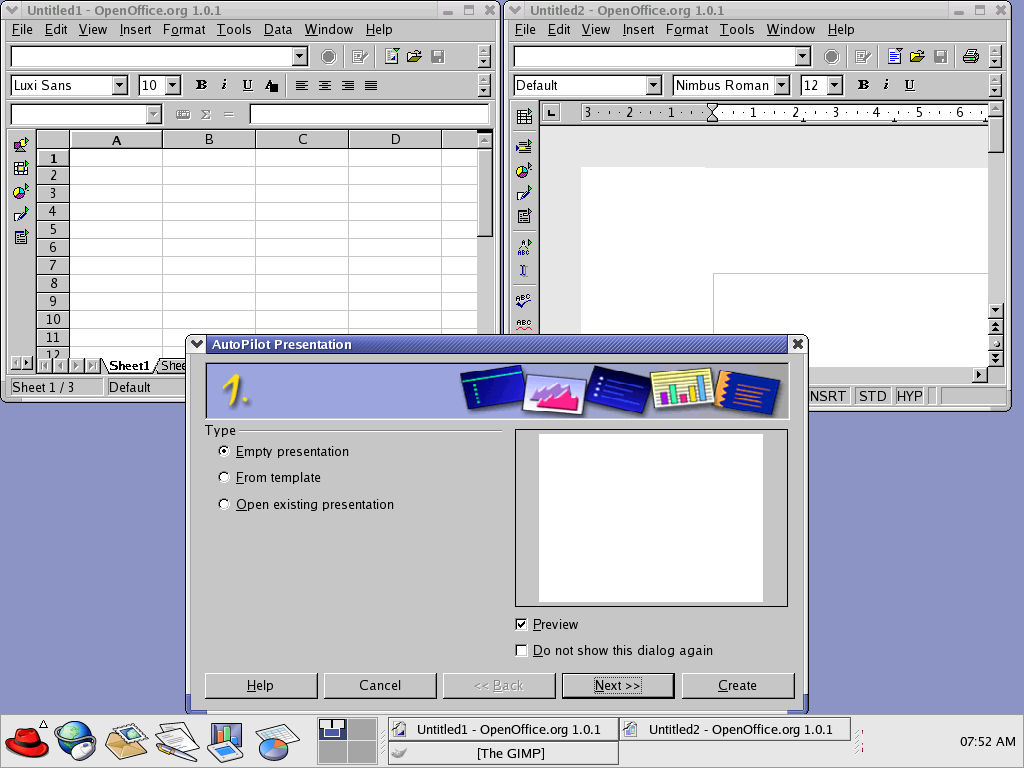Click formula input line in Untitled1
Viewport: 1024px width, 768px height.
tap(370, 114)
